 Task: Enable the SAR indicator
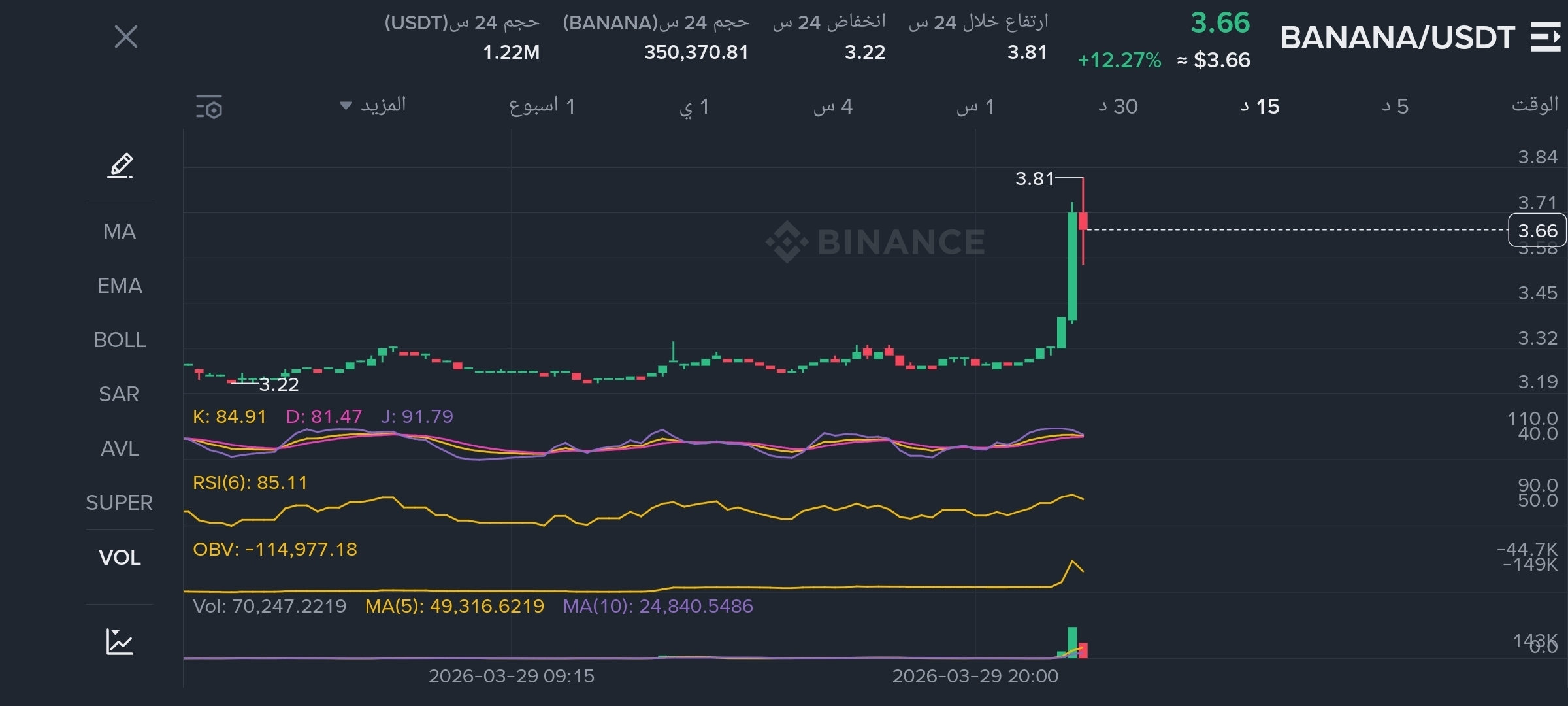(120, 394)
